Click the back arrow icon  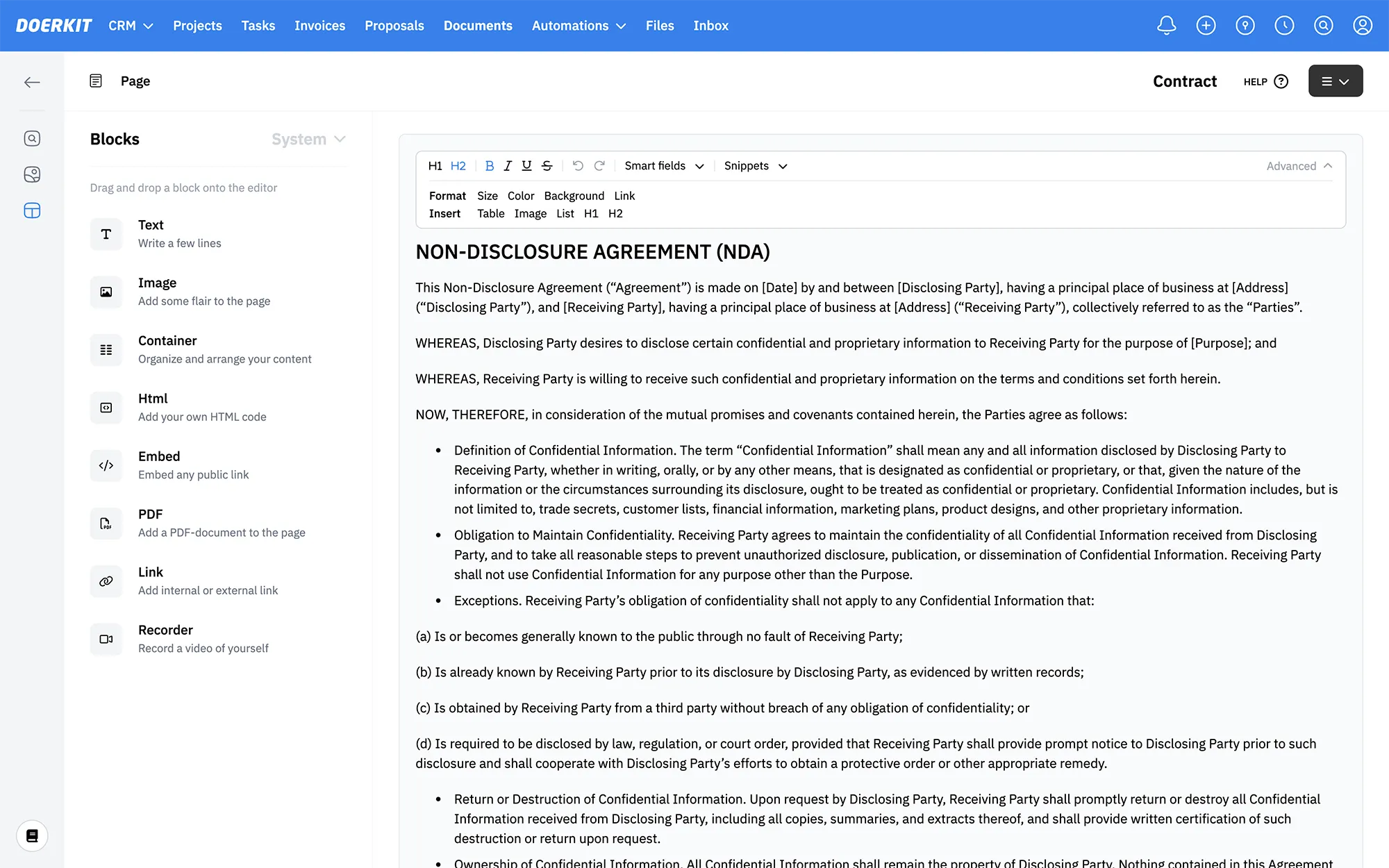[32, 82]
